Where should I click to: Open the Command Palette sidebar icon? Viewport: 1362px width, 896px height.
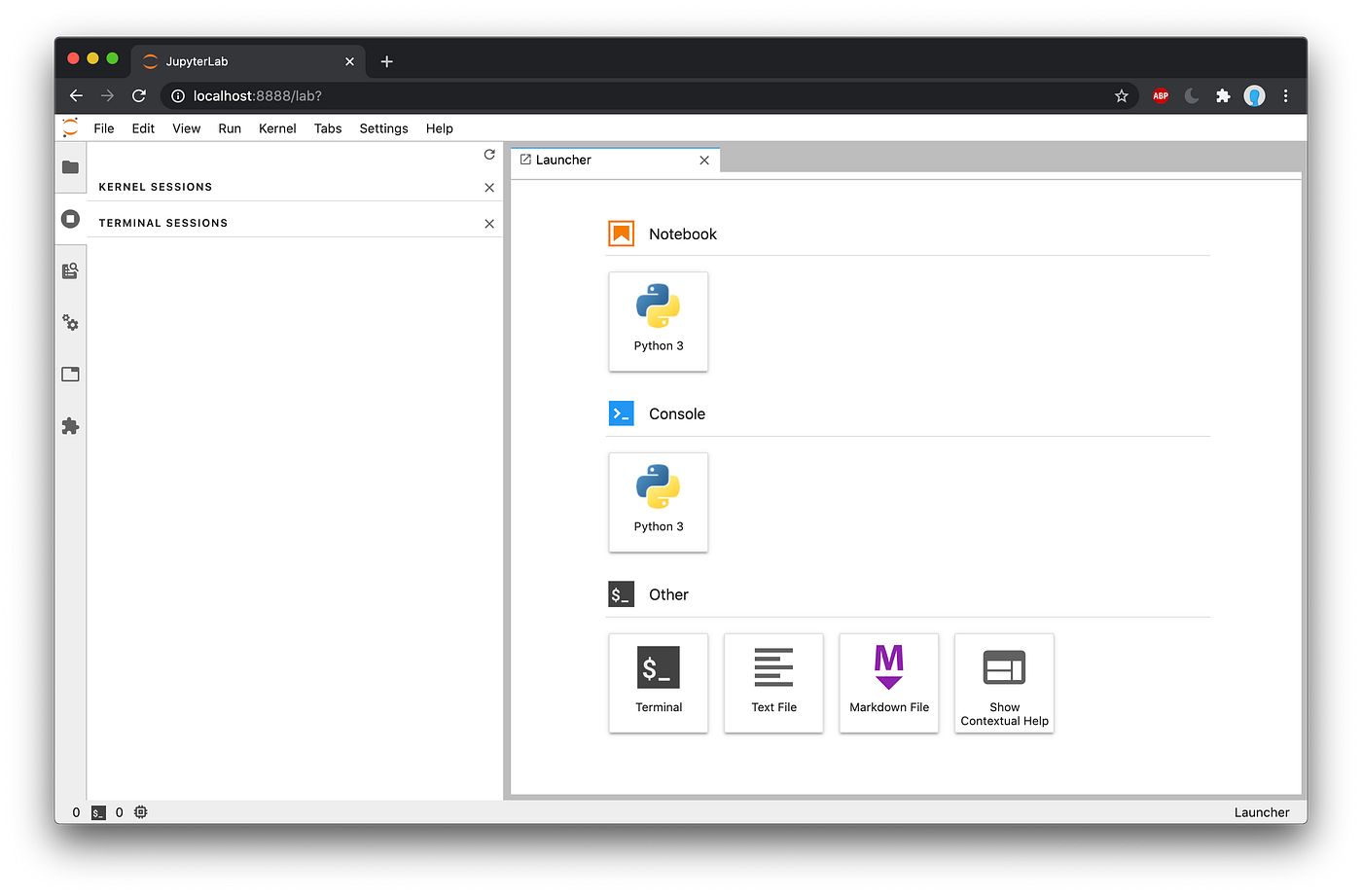click(x=70, y=270)
